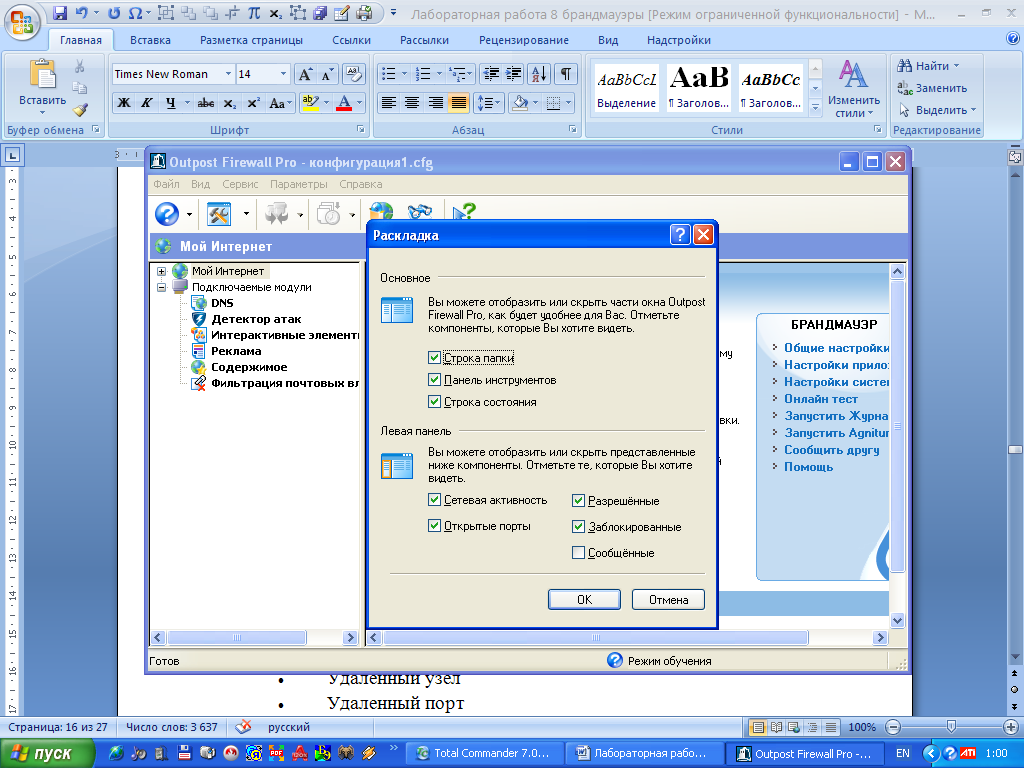Image resolution: width=1024 pixels, height=768 pixels.
Task: Click the Word zoom slider handle
Action: point(951,726)
